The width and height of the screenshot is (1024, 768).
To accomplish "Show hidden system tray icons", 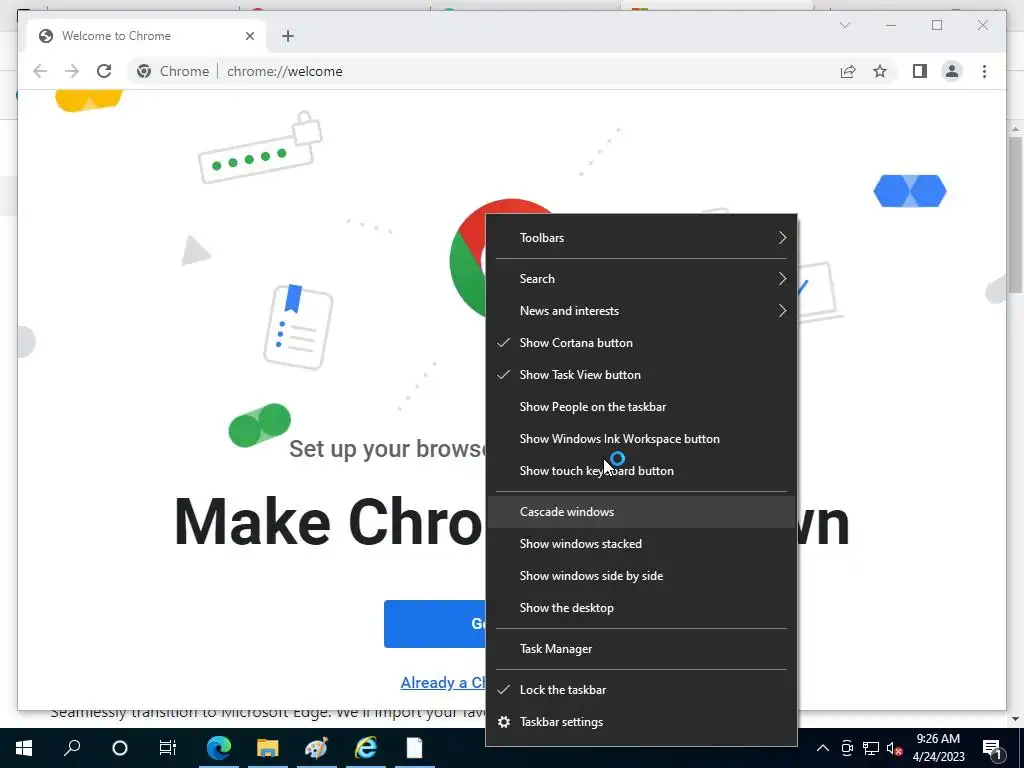I will (x=823, y=748).
